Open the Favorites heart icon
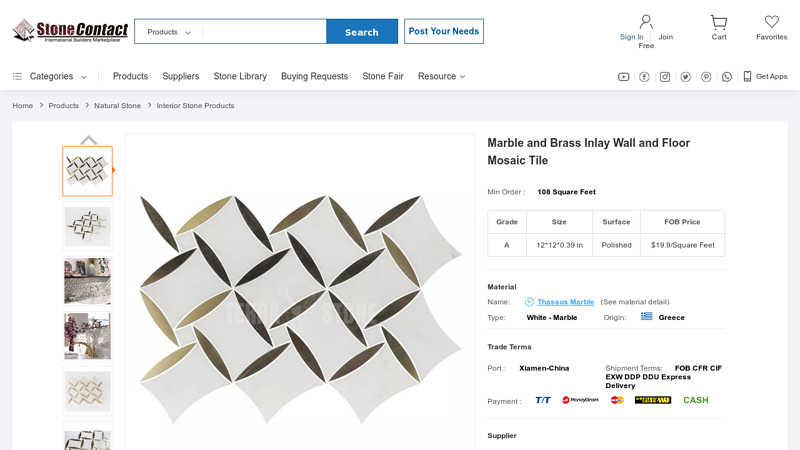Screen dimensions: 800x450 (x=771, y=21)
